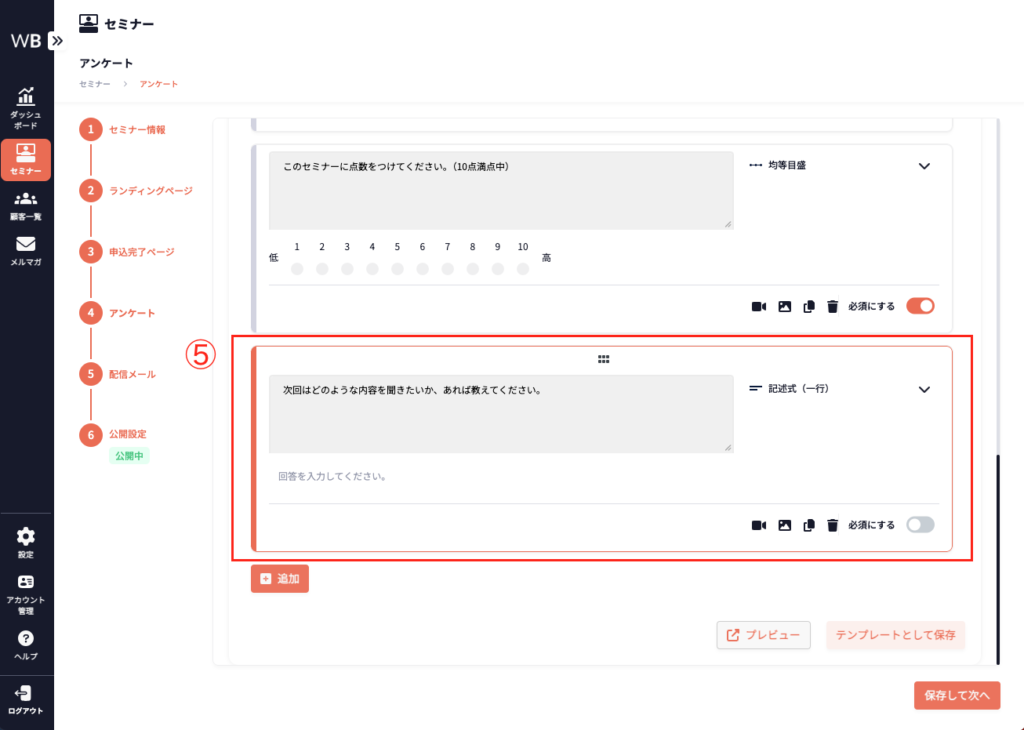This screenshot has height=730, width=1024.
Task: Expand the sidebar with the WB arrow
Action: tap(56, 41)
